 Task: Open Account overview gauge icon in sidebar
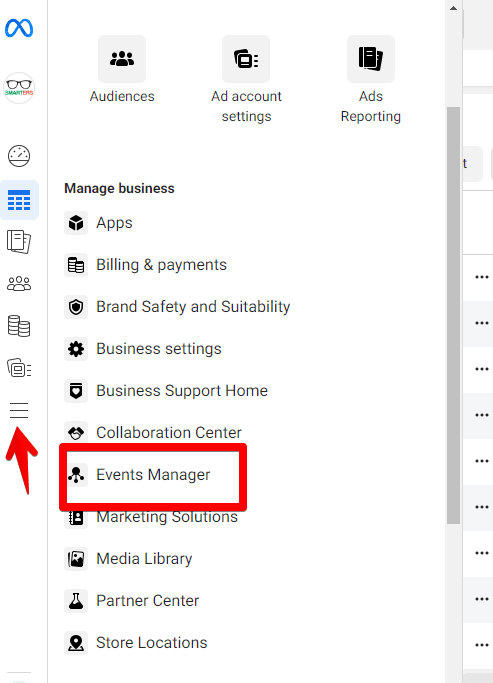tap(19, 156)
